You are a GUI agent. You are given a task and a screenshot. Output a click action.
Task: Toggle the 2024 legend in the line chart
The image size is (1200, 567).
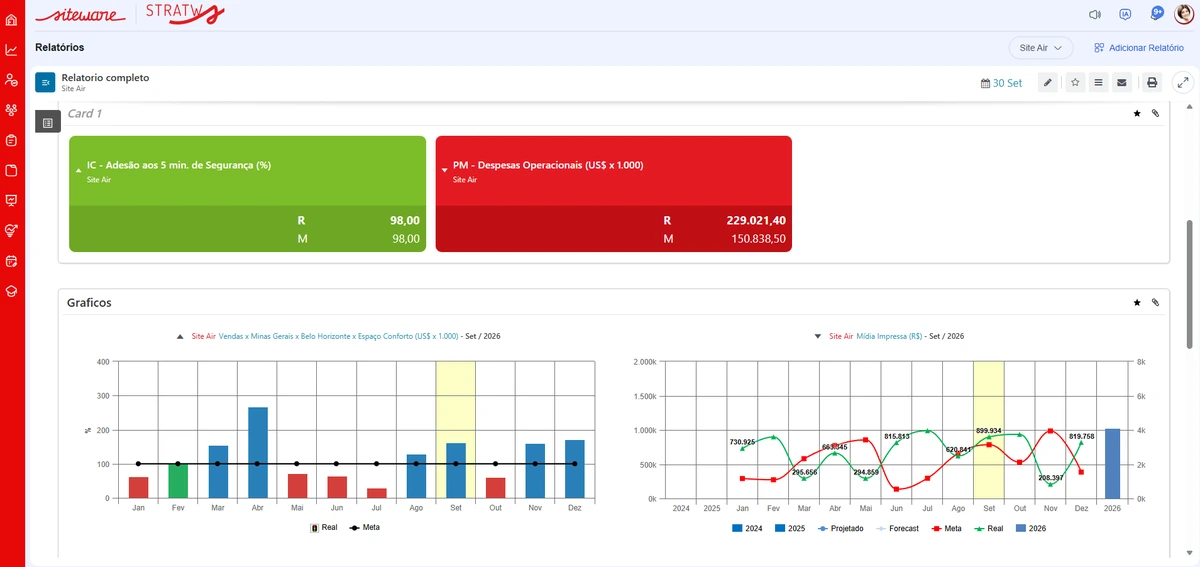748,527
